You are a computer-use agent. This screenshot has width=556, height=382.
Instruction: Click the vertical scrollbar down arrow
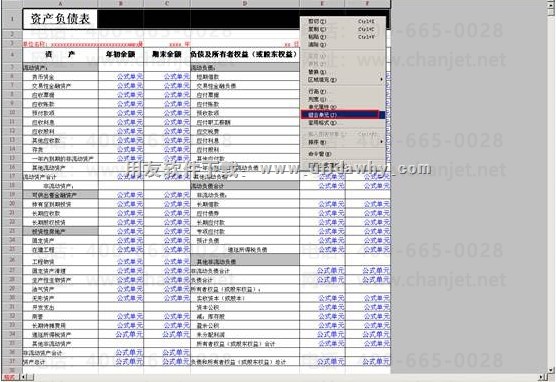point(551,370)
